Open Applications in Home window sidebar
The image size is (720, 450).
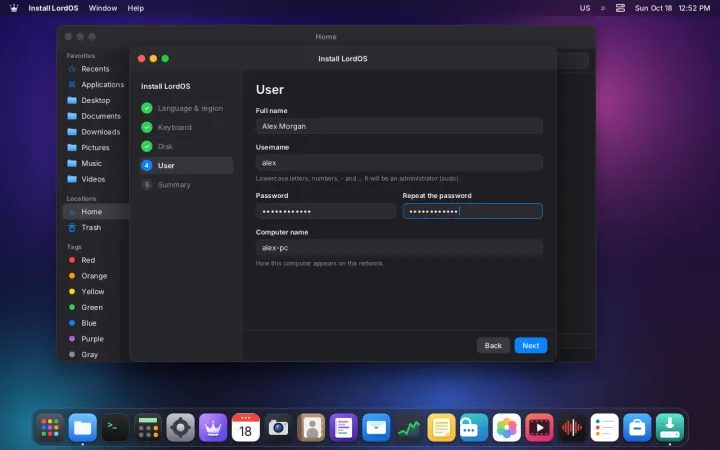[x=96, y=84]
